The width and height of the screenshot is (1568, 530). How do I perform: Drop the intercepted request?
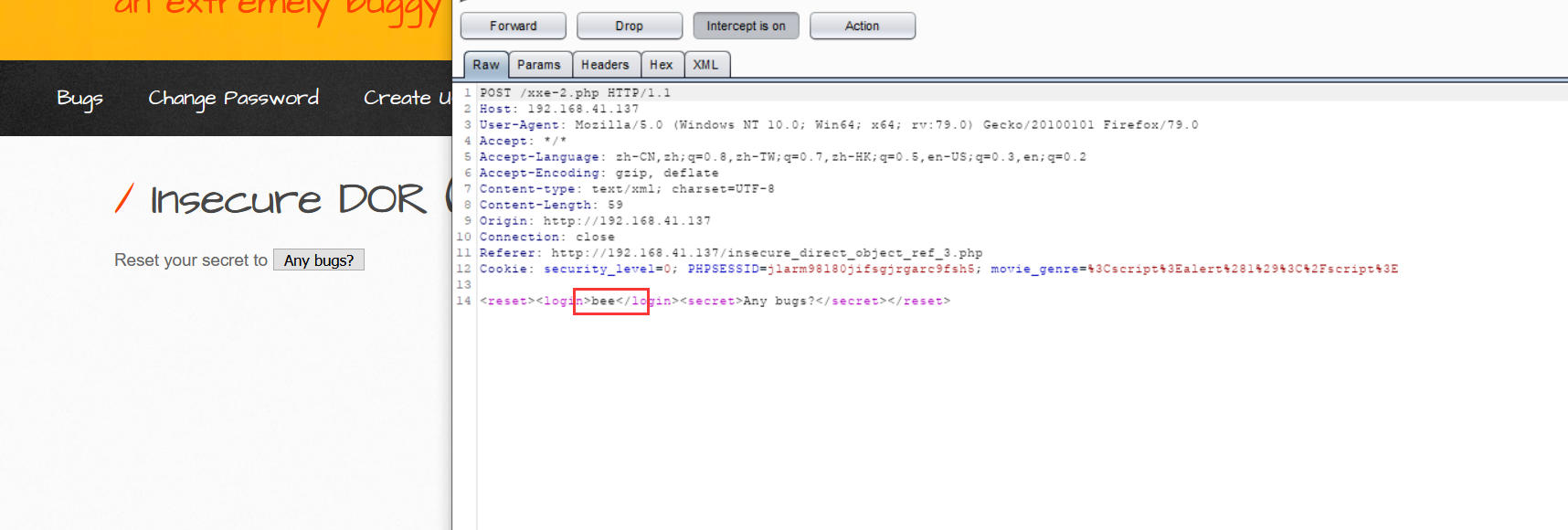[630, 26]
